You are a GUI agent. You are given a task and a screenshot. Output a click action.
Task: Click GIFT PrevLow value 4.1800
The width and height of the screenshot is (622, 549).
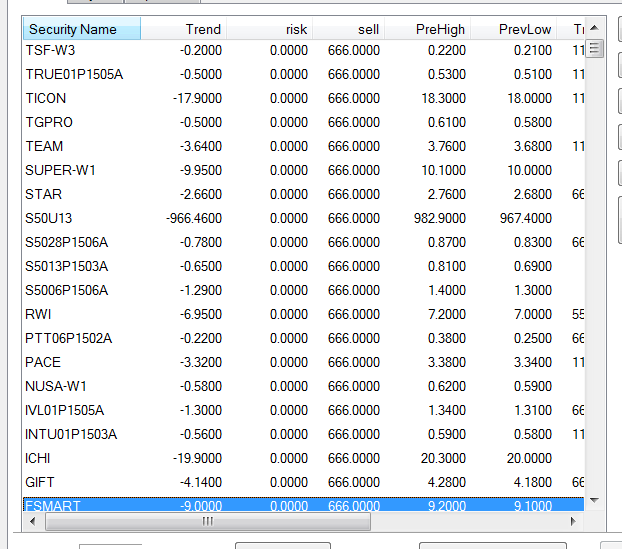pyautogui.click(x=533, y=482)
